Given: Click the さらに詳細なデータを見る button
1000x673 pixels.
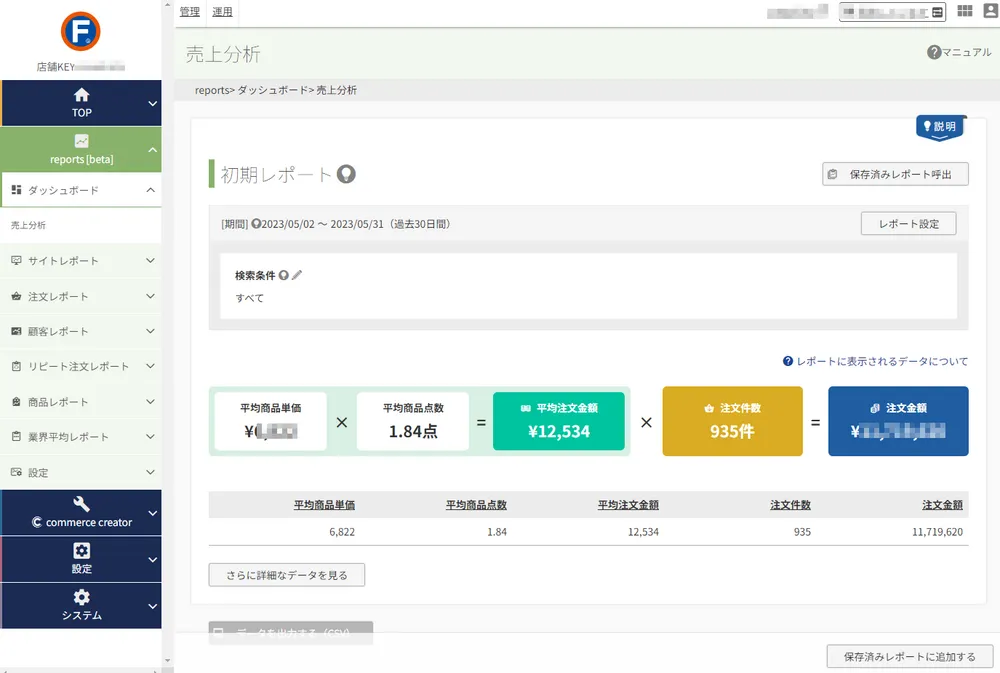Looking at the screenshot, I should [x=286, y=574].
